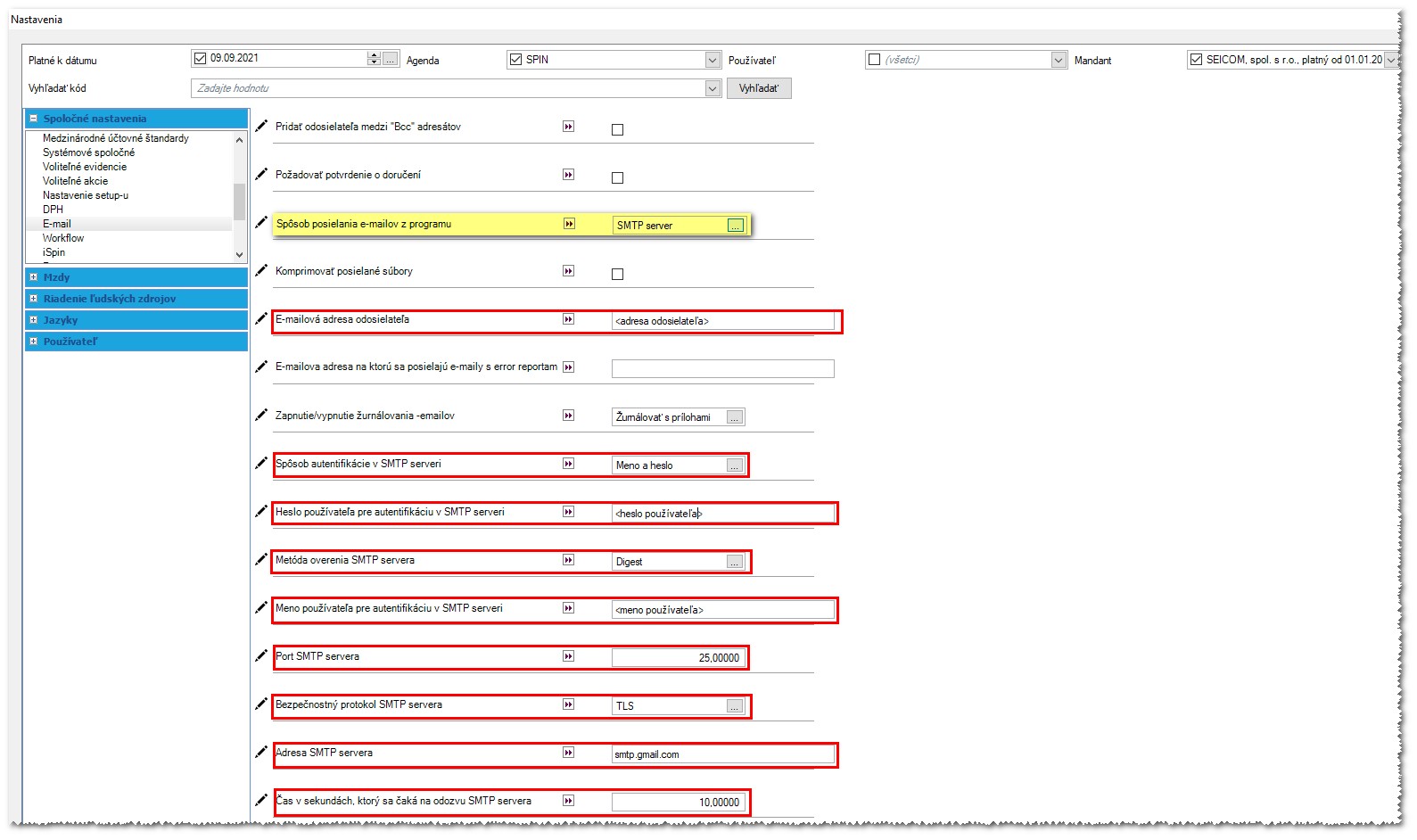Open the Používateľ dropdown arrow
1417x840 pixels.
click(x=1059, y=60)
